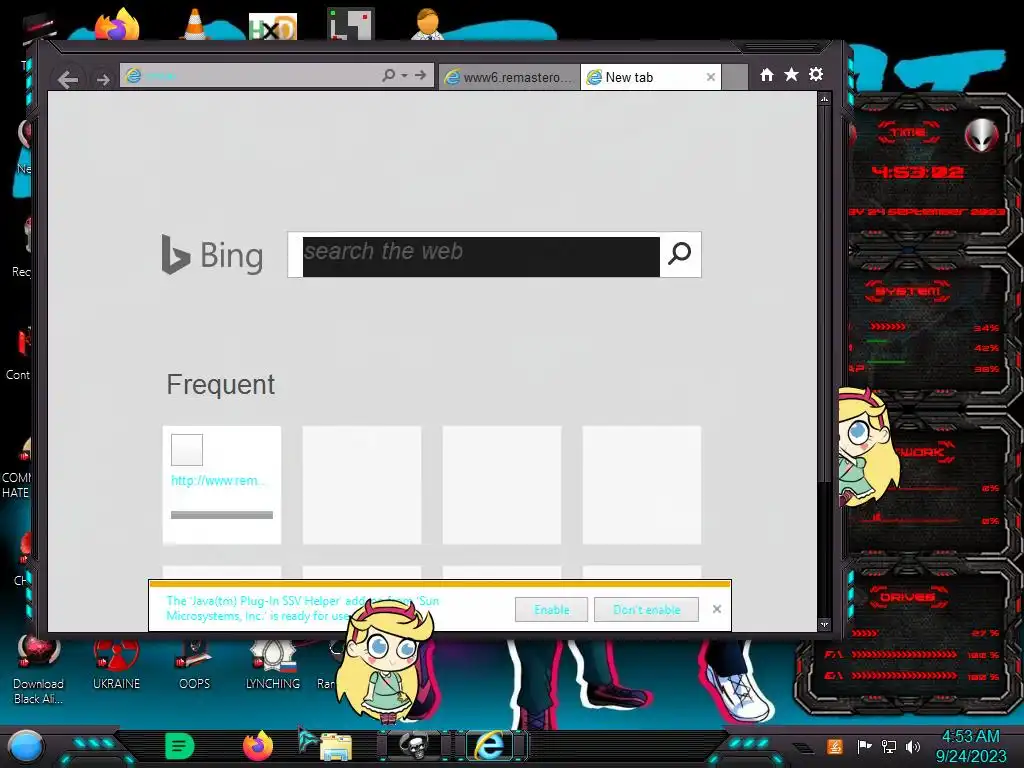Click the Bing logo
Screen dimensions: 1024x768
(x=212, y=255)
